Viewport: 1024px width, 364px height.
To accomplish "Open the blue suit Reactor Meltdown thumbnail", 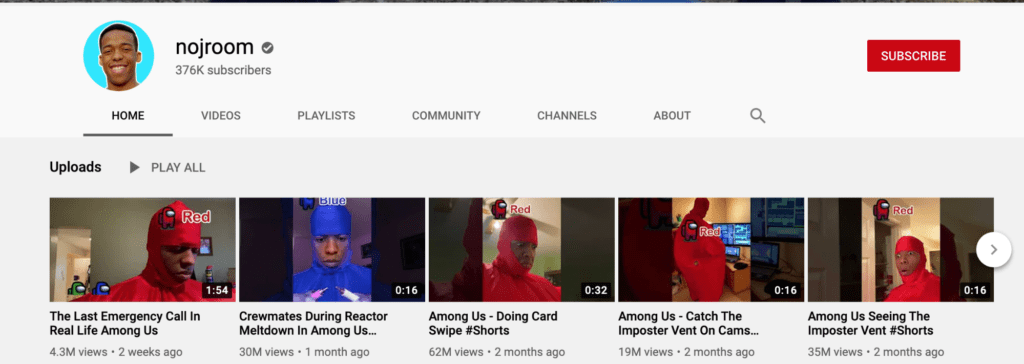I will tap(332, 250).
